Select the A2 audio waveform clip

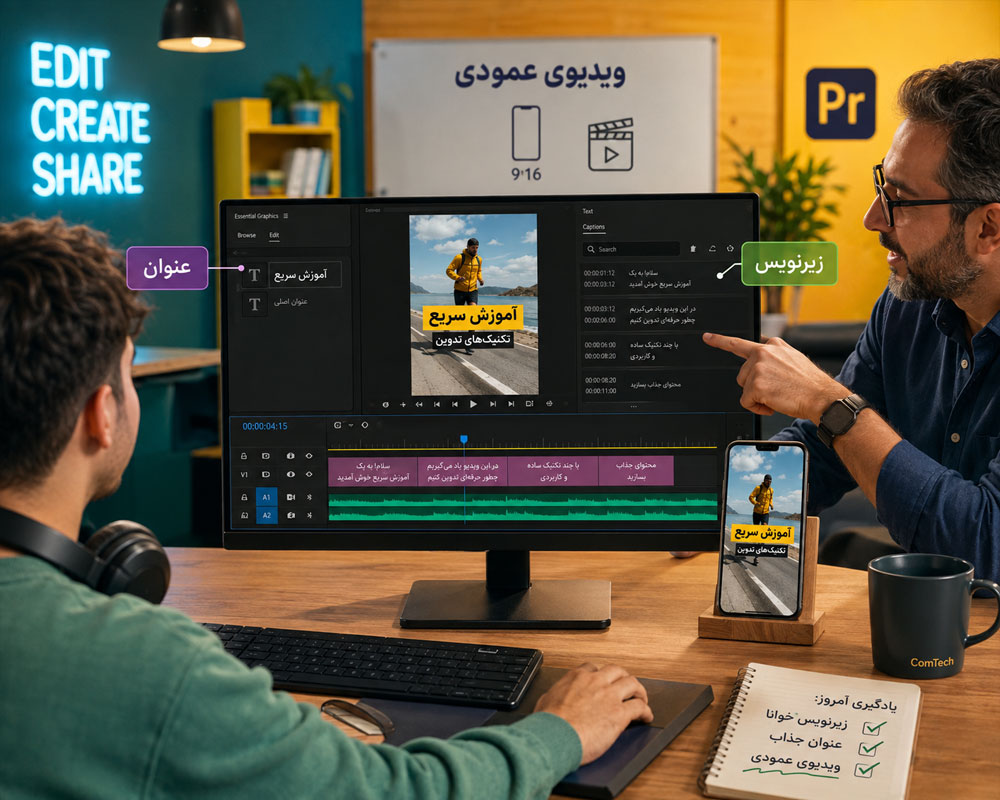(522, 514)
